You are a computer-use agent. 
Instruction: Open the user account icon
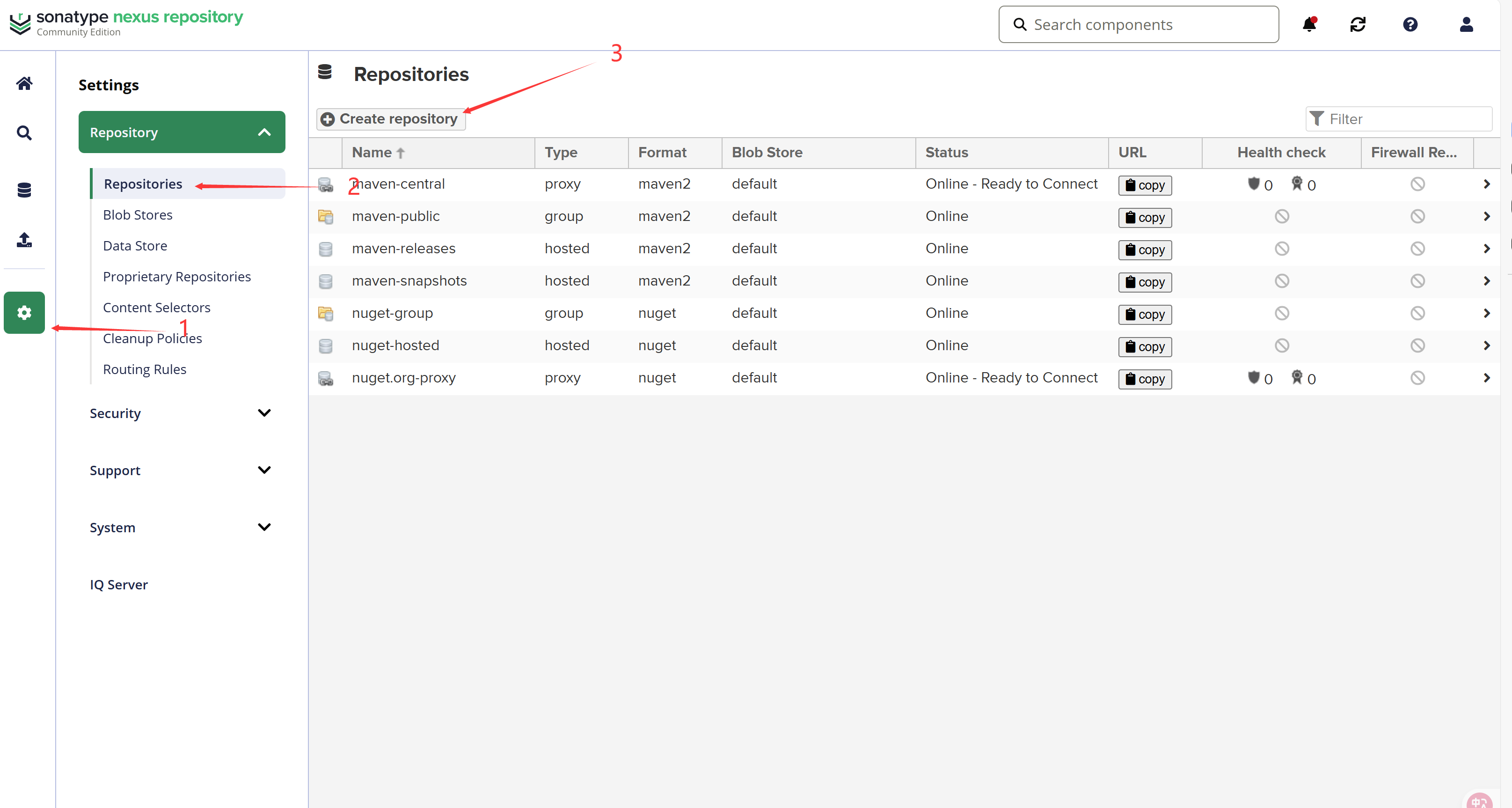click(1466, 25)
